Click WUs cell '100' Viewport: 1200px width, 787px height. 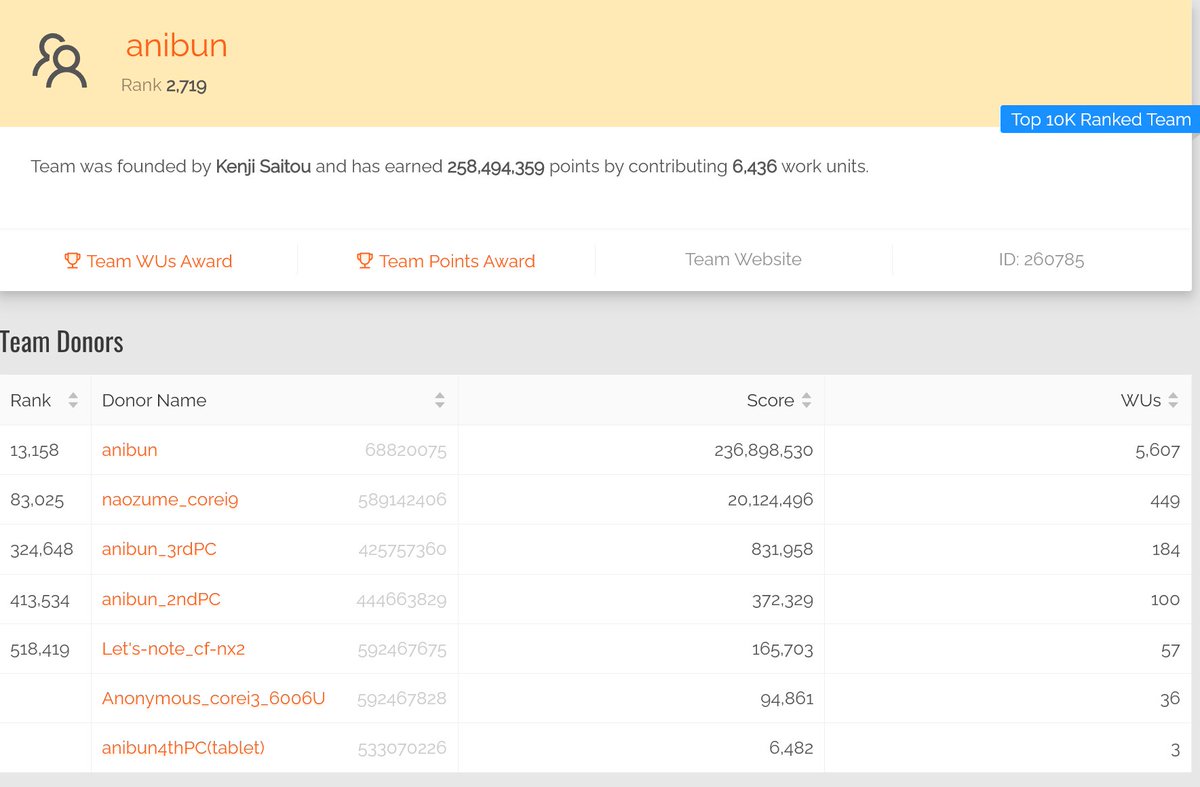(x=1165, y=600)
